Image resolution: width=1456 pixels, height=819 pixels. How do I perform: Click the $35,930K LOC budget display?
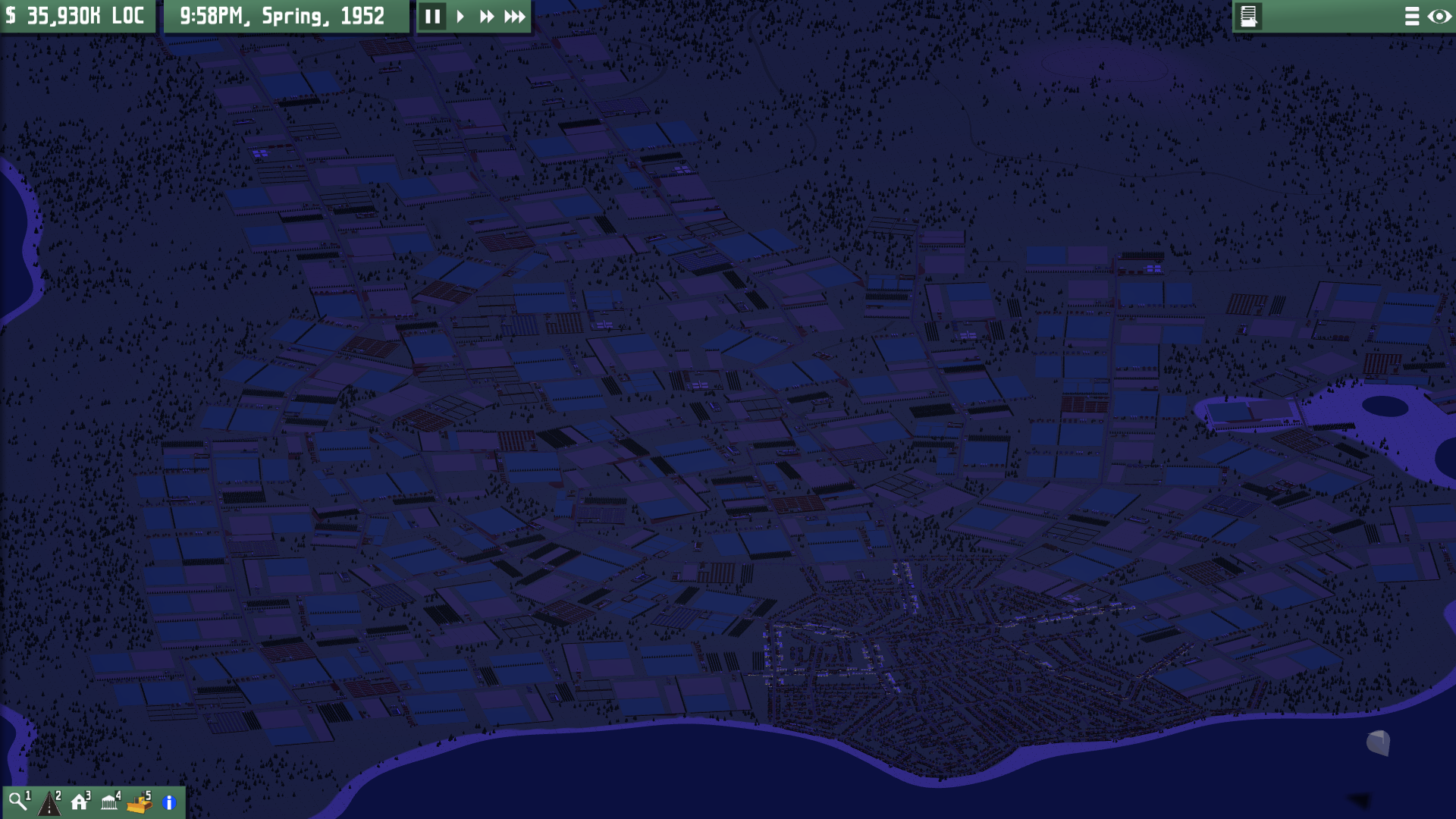77,16
